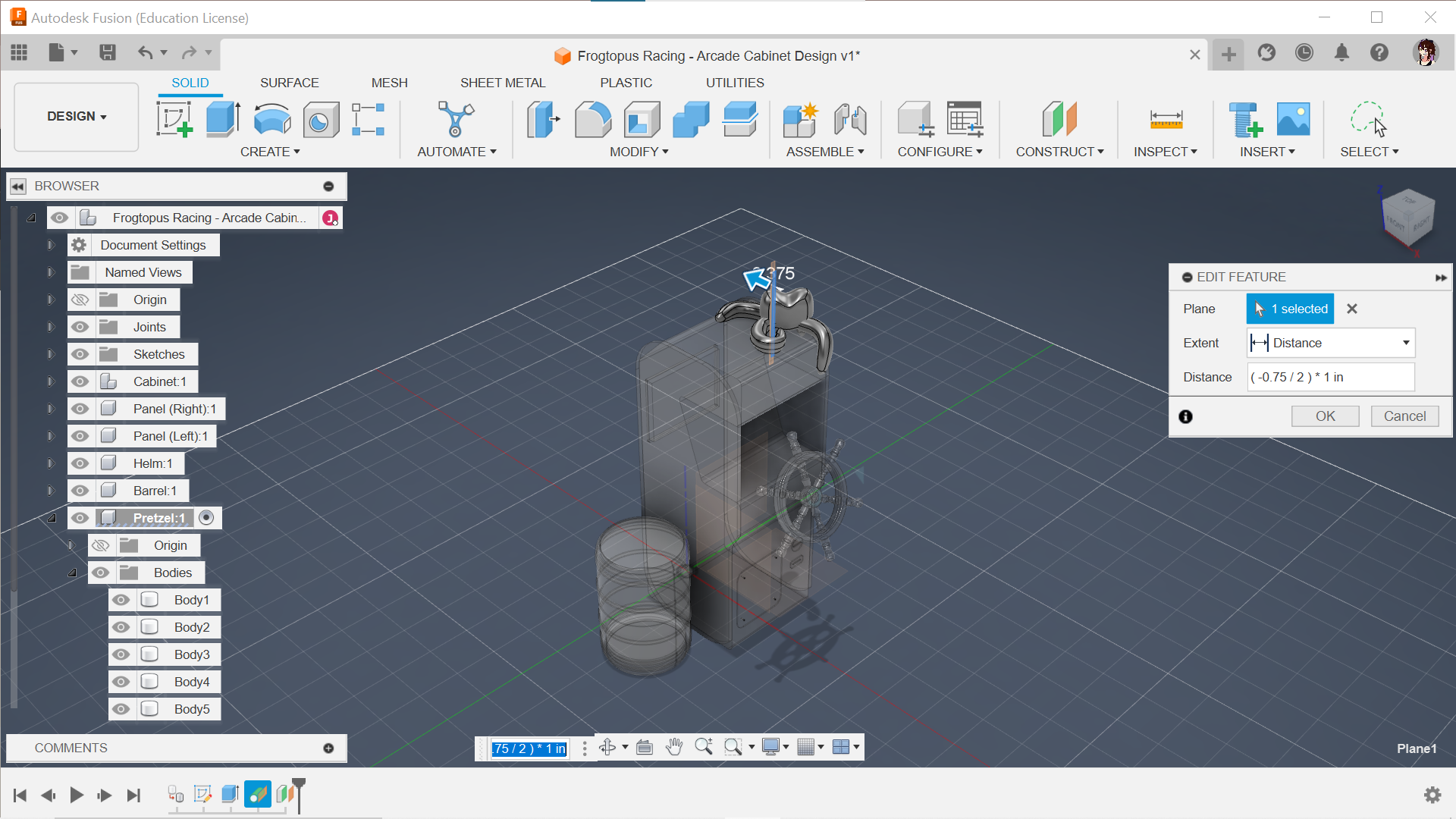Switch to the MESH tab
This screenshot has width=1456, height=819.
pos(389,83)
